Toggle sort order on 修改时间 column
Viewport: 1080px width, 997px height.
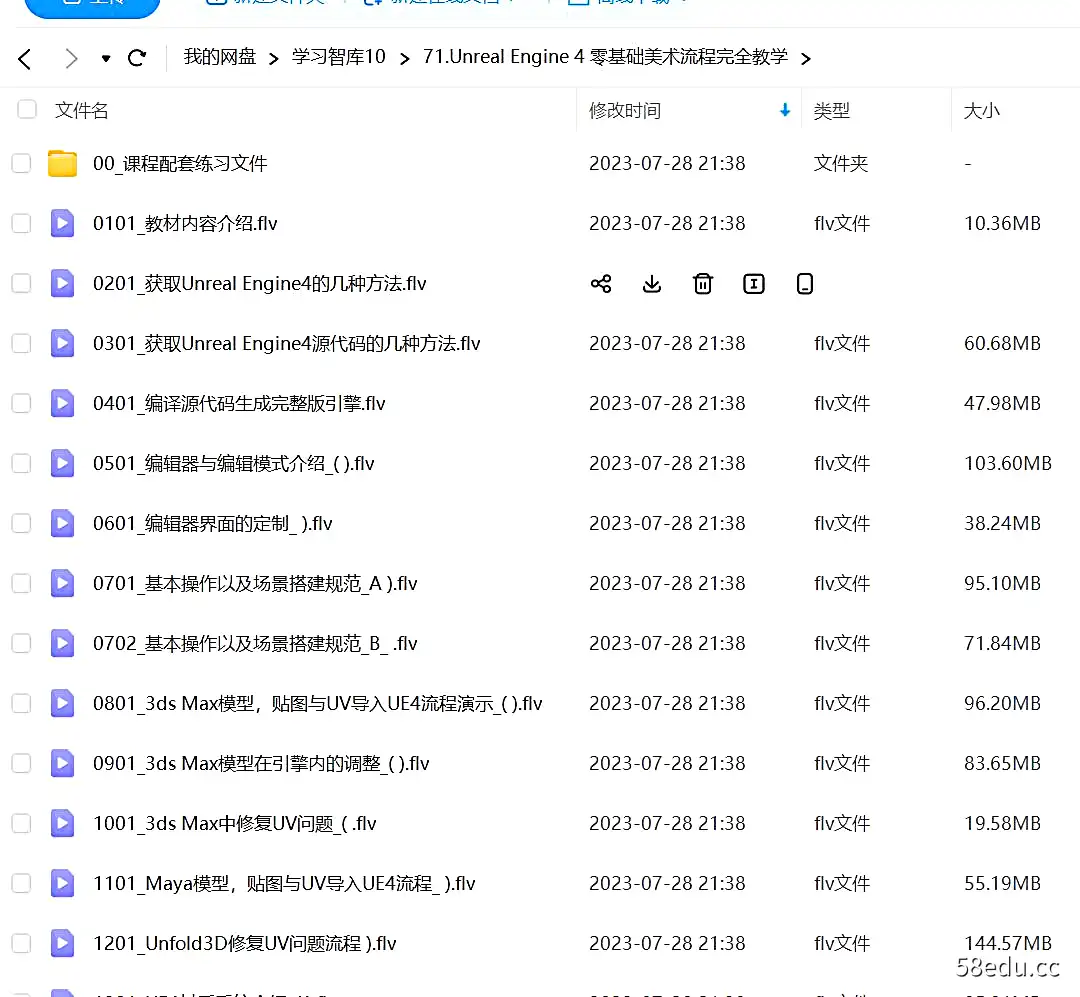[785, 110]
